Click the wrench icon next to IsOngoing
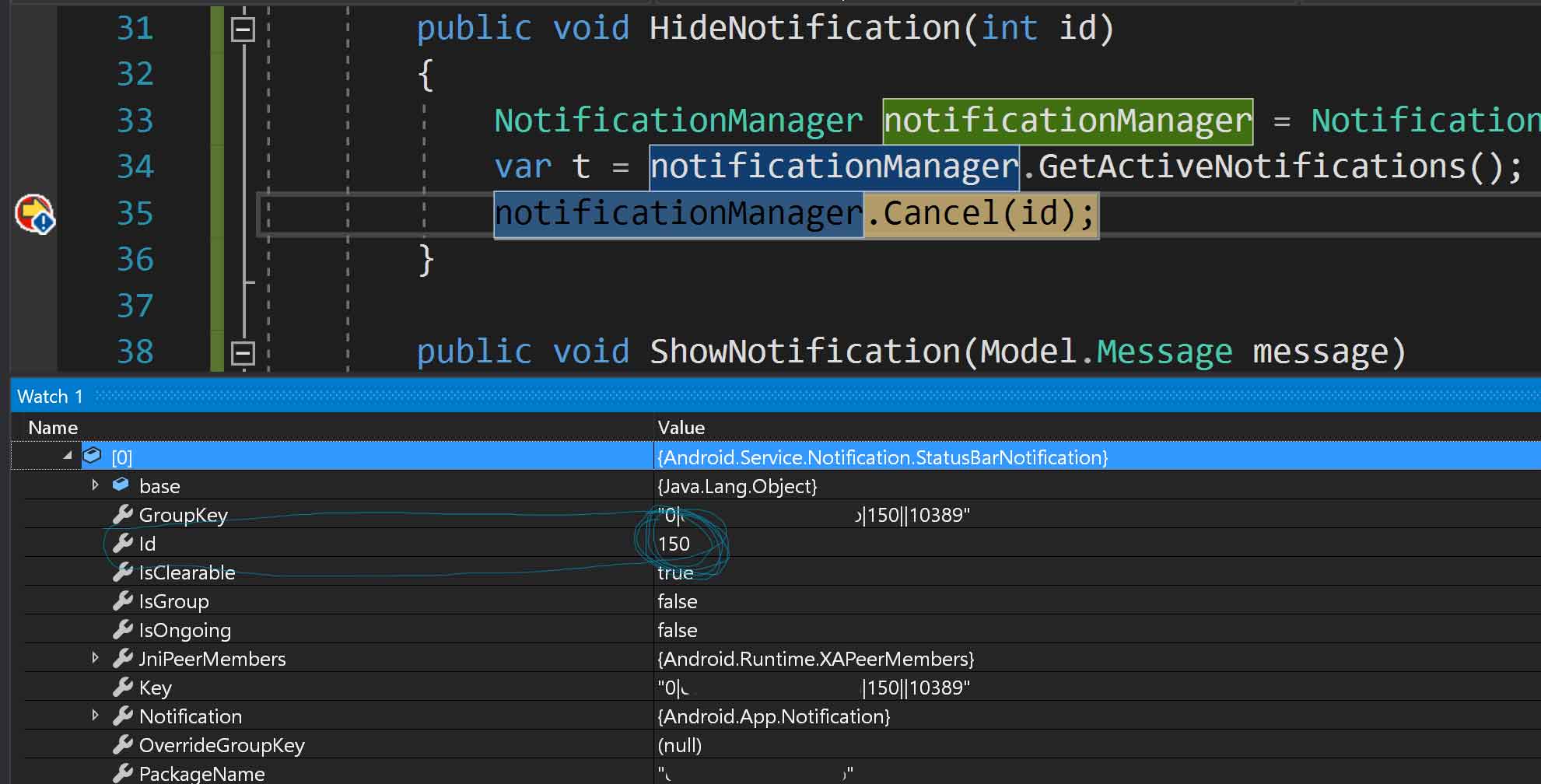The height and width of the screenshot is (784, 1541). (124, 629)
